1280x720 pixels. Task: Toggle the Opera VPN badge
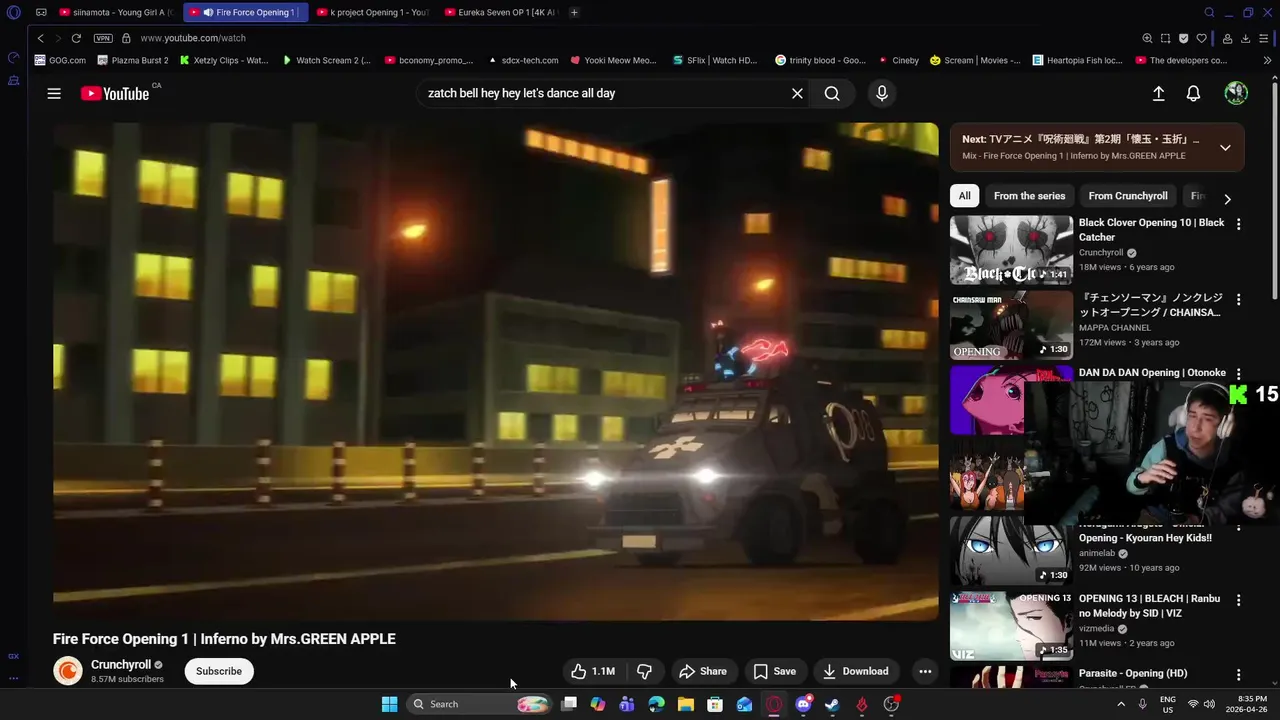[103, 38]
